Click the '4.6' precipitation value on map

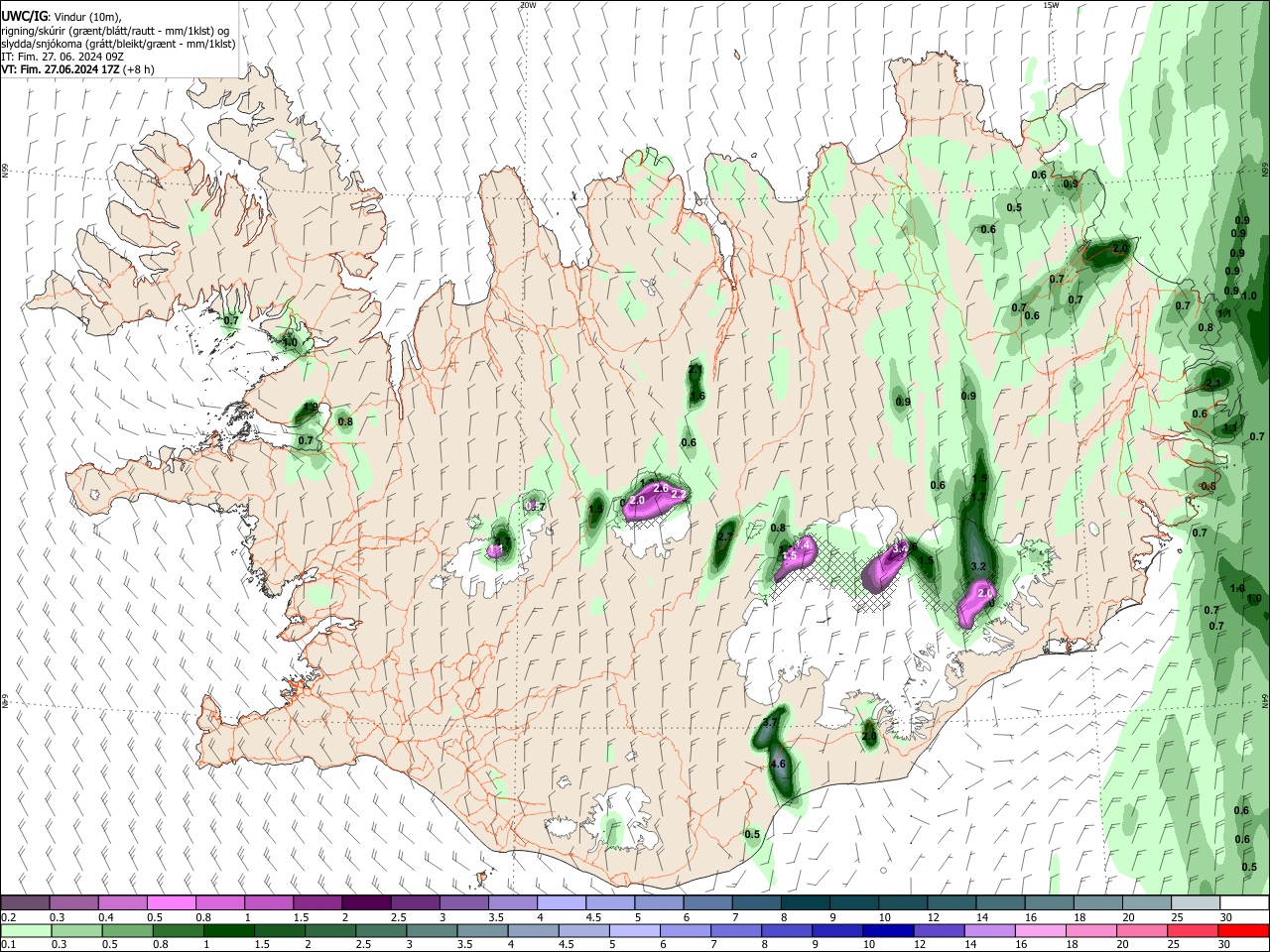click(x=778, y=765)
